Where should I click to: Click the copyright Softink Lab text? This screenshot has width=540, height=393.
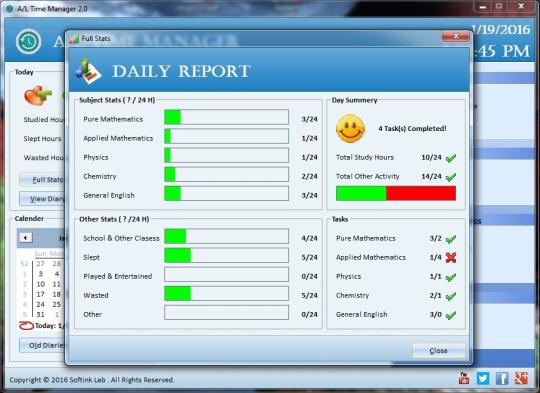(x=92, y=380)
